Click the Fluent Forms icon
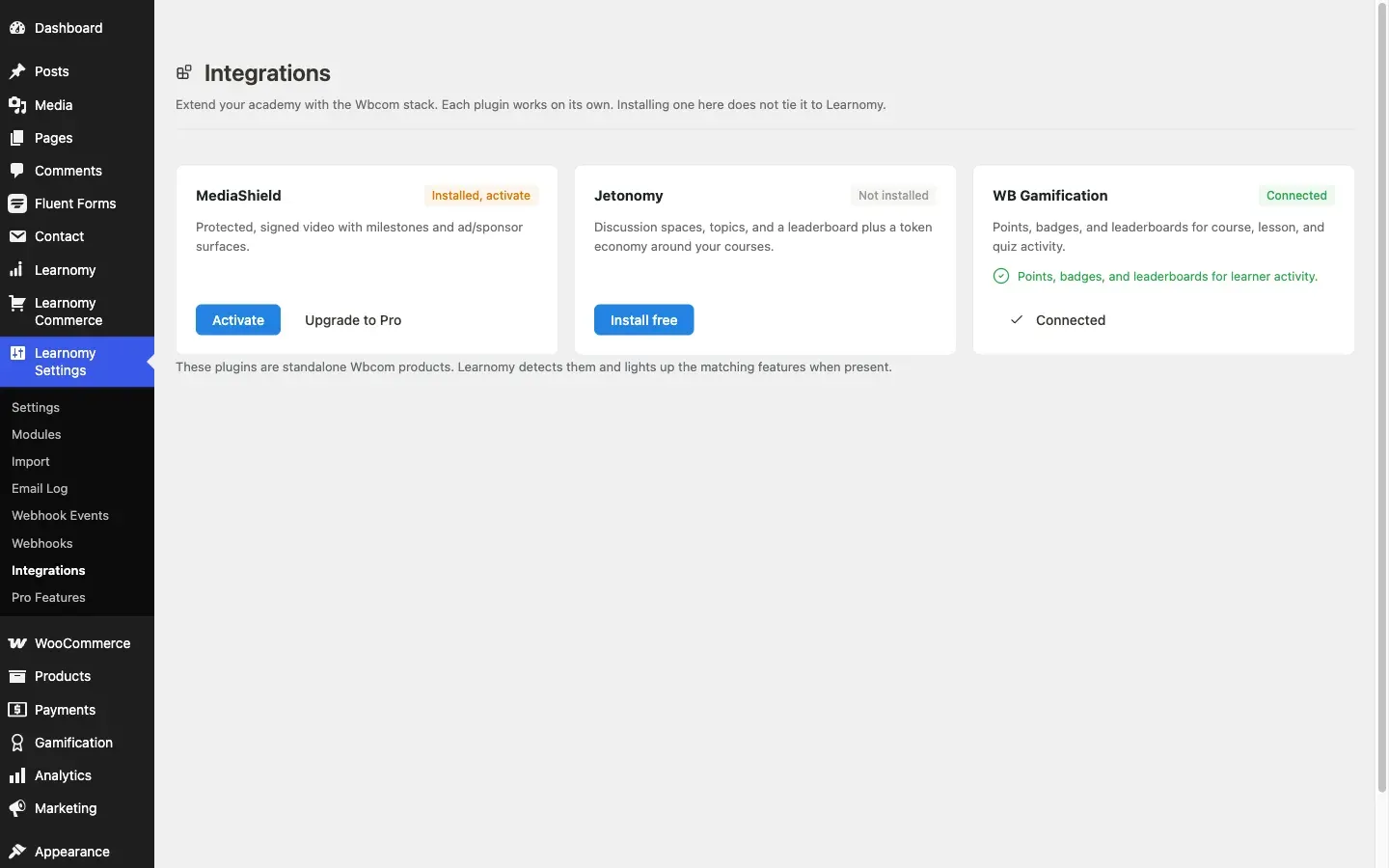Viewport: 1389px width, 868px height. pos(17,203)
